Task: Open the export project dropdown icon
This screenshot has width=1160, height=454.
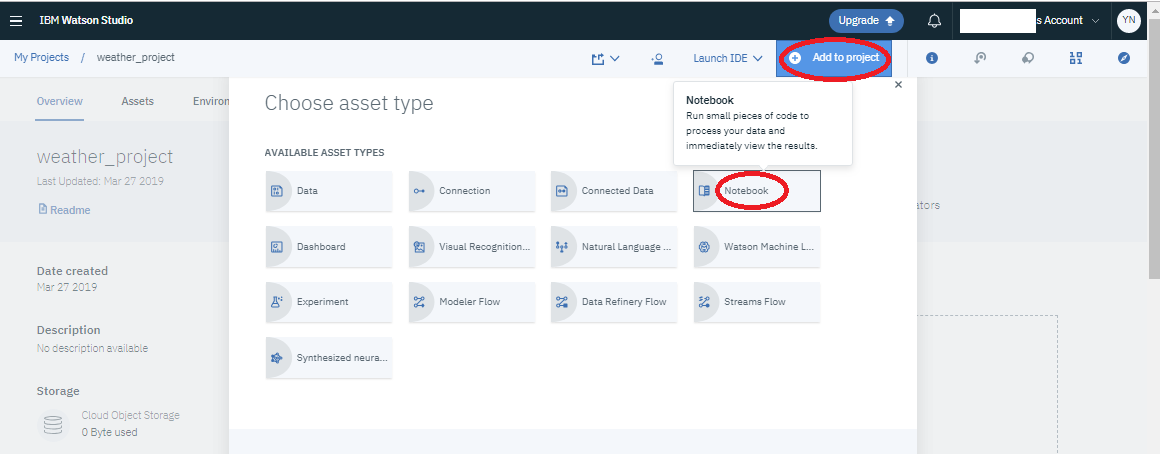Action: point(605,58)
